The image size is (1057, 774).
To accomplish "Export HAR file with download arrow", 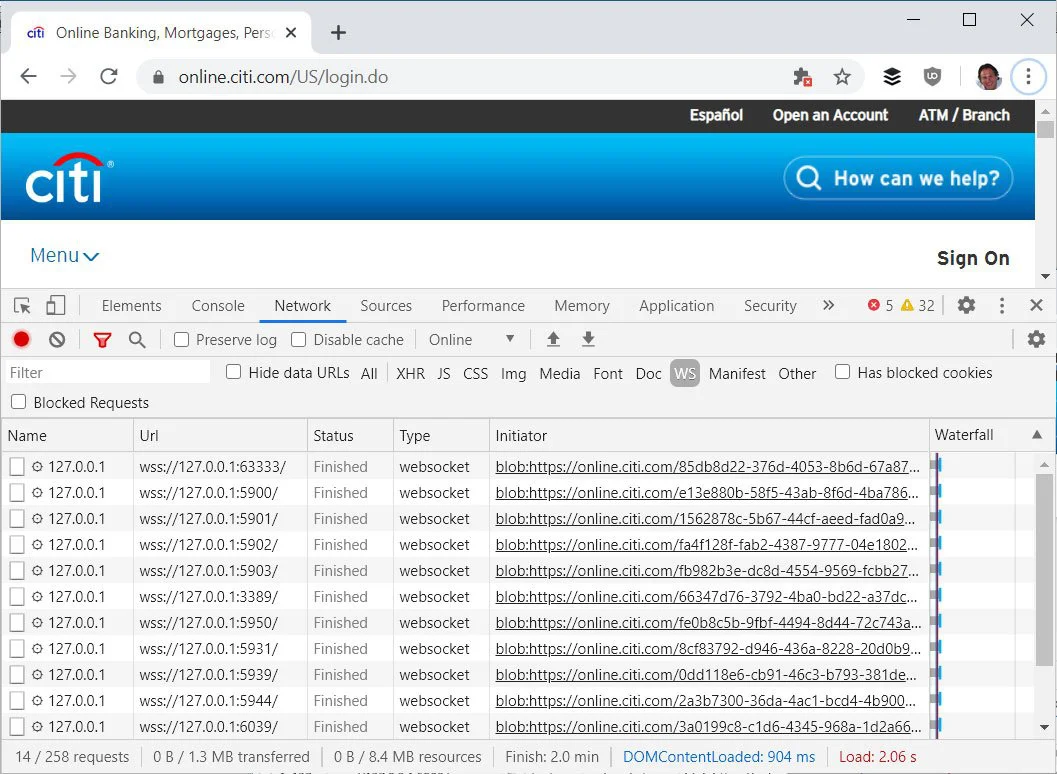I will (588, 339).
